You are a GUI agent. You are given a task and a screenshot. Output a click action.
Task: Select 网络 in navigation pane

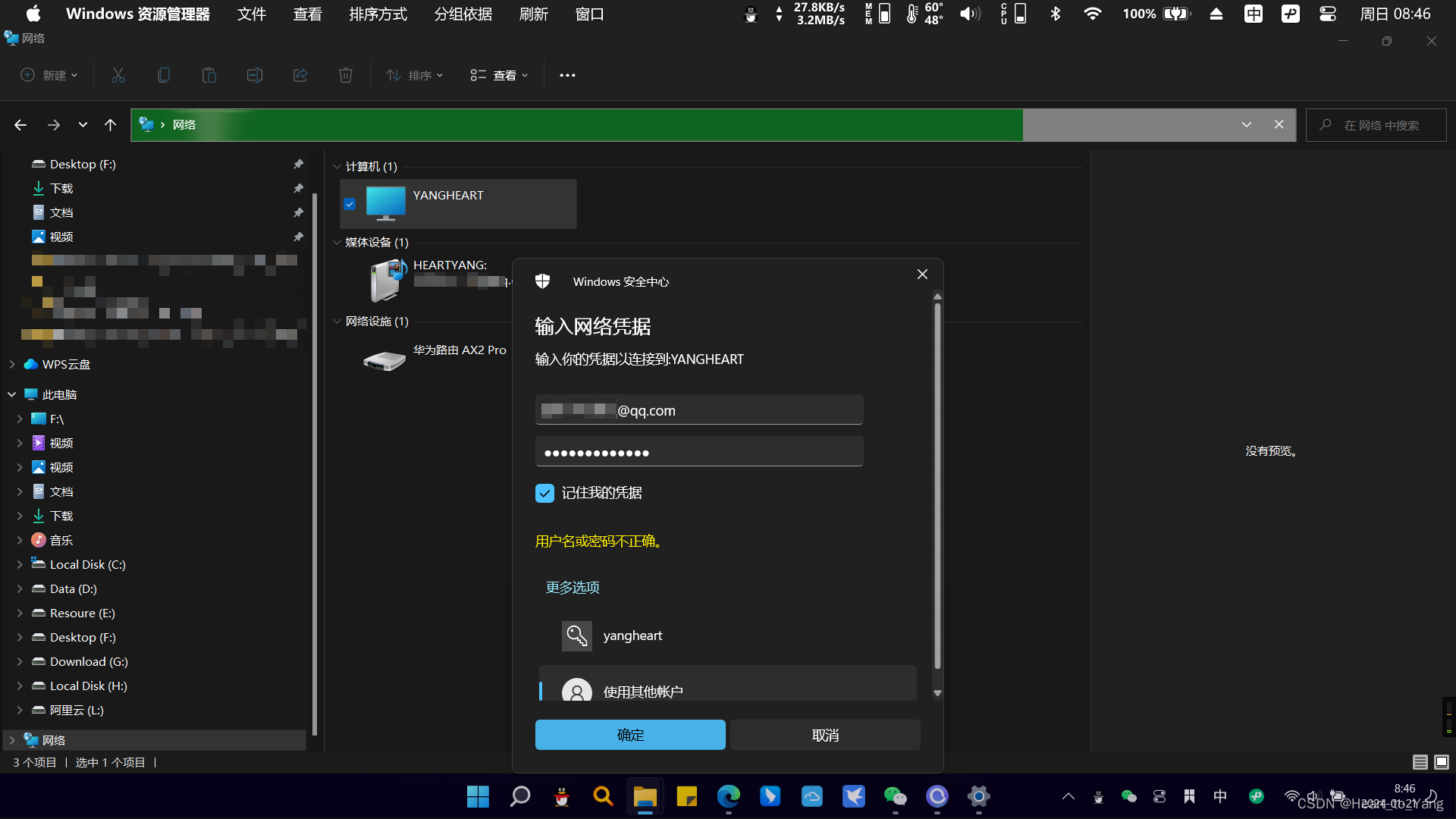click(155, 741)
